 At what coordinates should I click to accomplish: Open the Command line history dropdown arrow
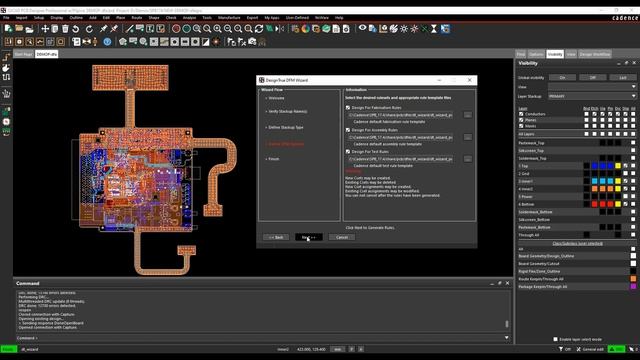(x=507, y=338)
